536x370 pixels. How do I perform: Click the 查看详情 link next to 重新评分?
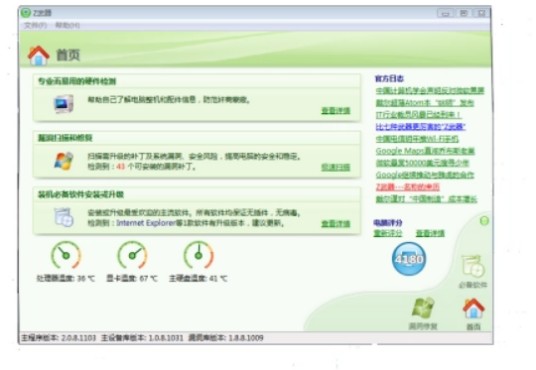click(x=430, y=234)
